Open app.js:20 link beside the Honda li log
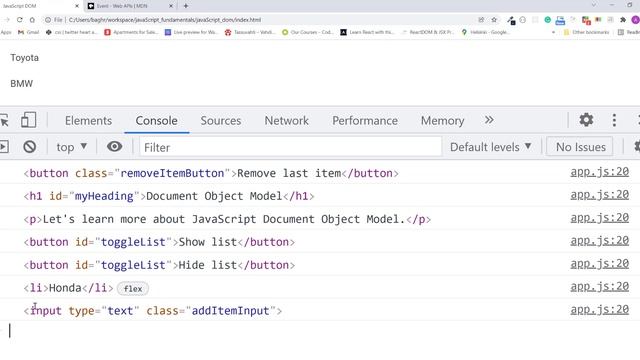Viewport: 640px width, 360px height. 599,287
